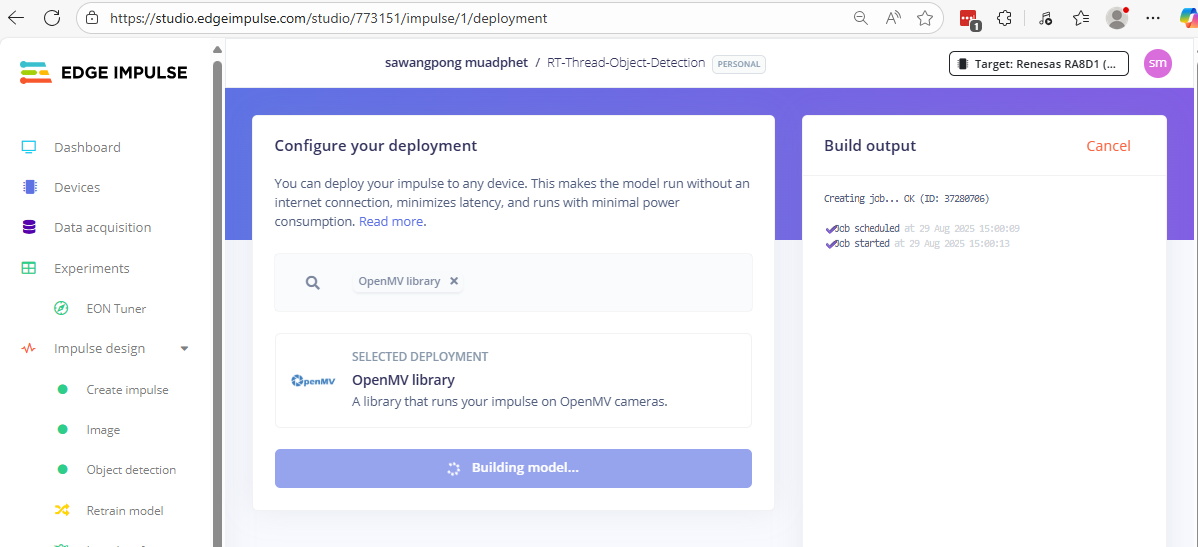Refresh the browser page
The height and width of the screenshot is (547, 1198).
[x=52, y=18]
